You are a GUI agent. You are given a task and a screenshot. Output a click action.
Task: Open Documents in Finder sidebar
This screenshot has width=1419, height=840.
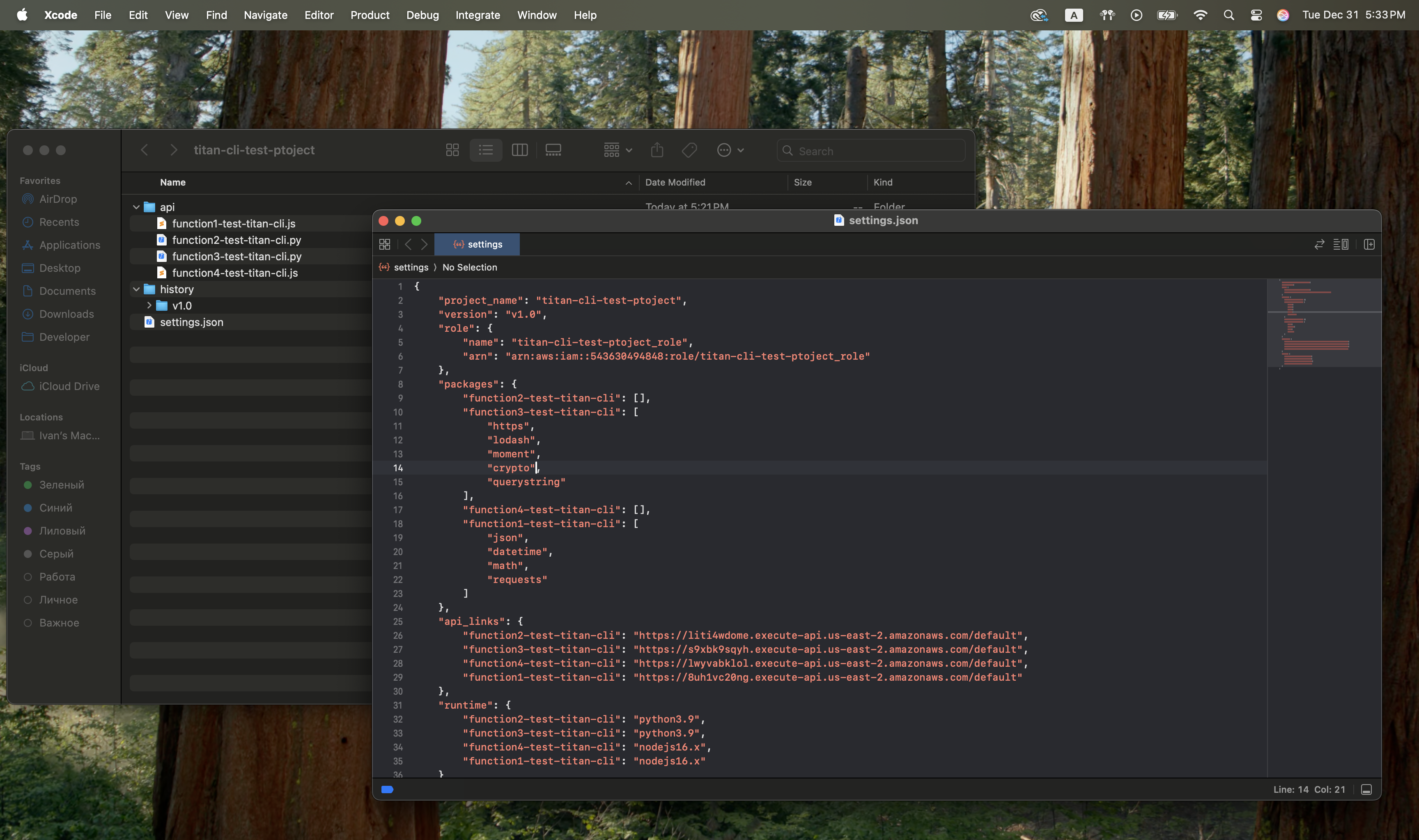[67, 291]
